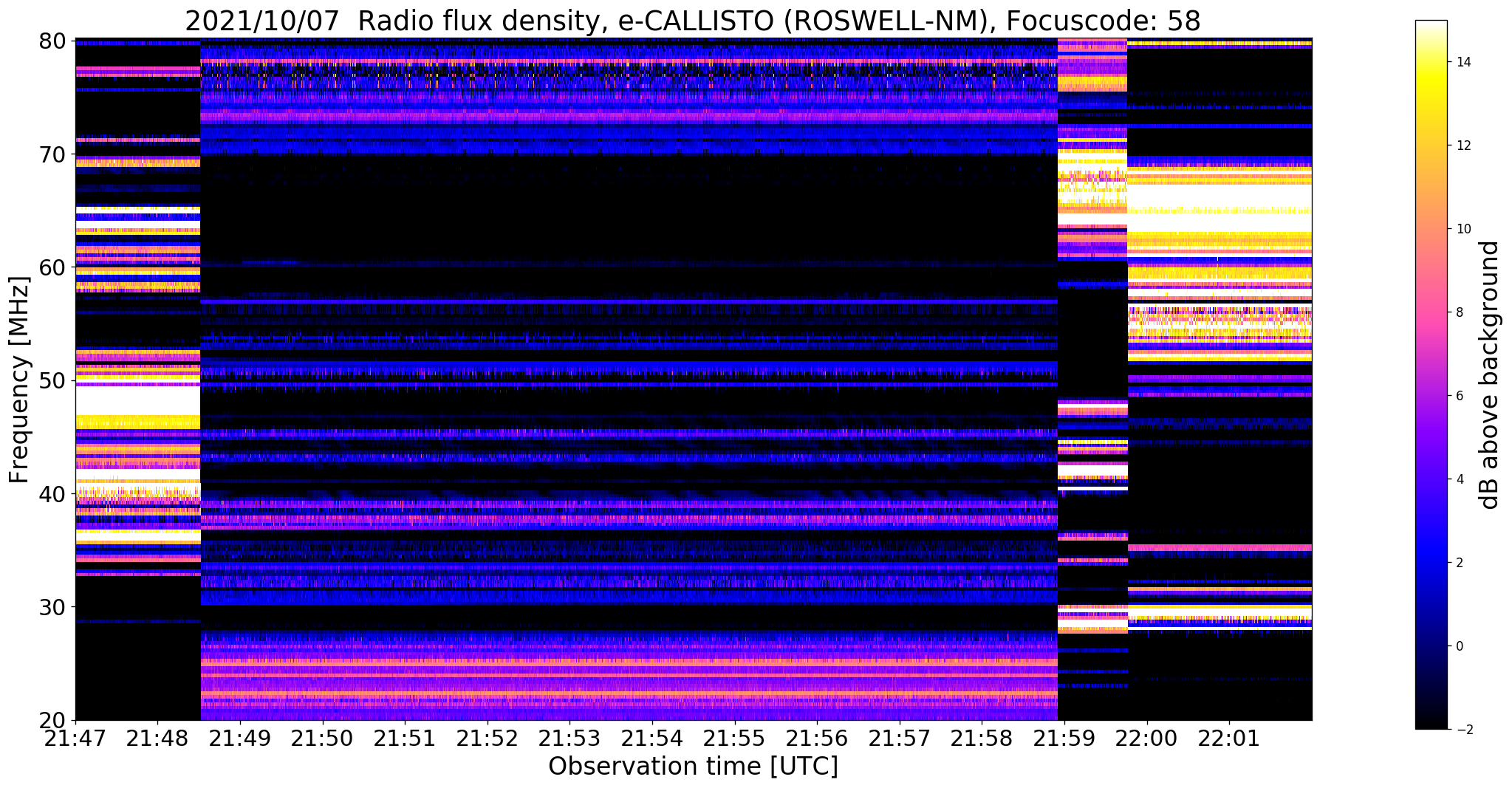The image size is (1512, 788).
Task: Click the colorbar tick label 6
Action: [x=1460, y=395]
